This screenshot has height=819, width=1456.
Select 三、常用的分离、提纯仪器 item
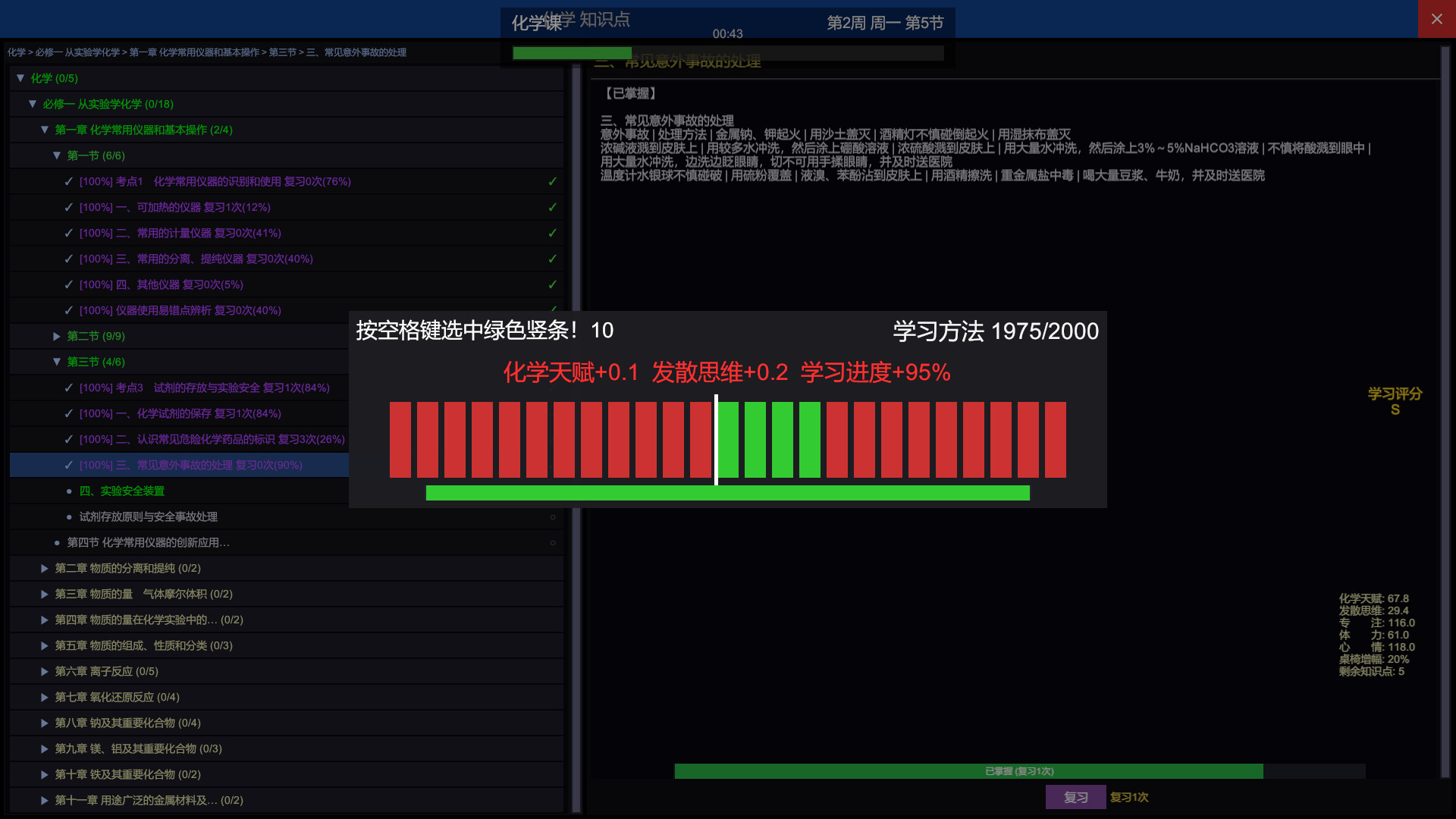pos(287,259)
